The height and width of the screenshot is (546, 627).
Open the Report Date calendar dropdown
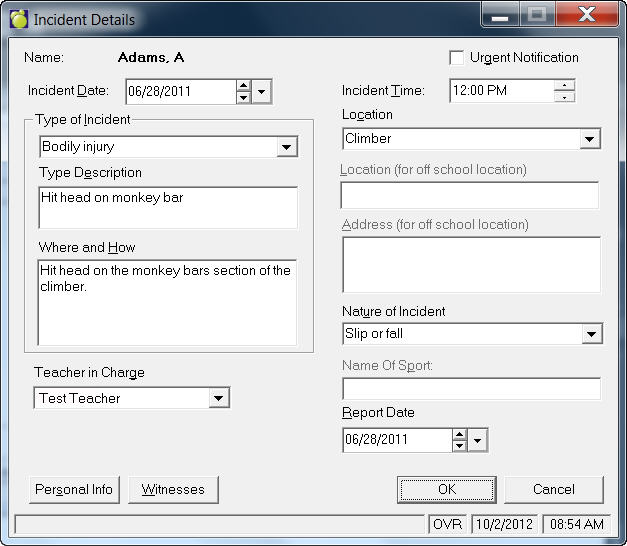(x=478, y=440)
